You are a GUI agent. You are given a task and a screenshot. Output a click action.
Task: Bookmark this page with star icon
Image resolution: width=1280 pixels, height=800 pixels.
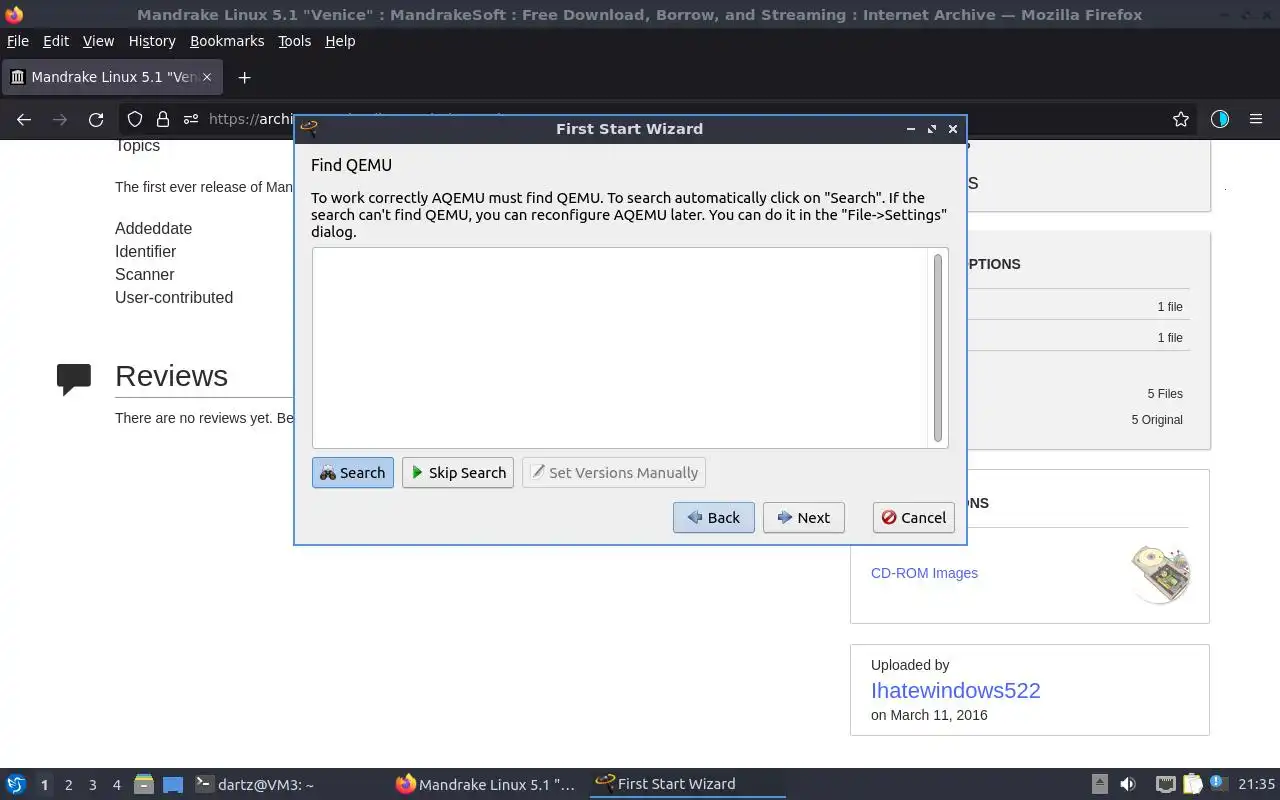click(x=1181, y=119)
